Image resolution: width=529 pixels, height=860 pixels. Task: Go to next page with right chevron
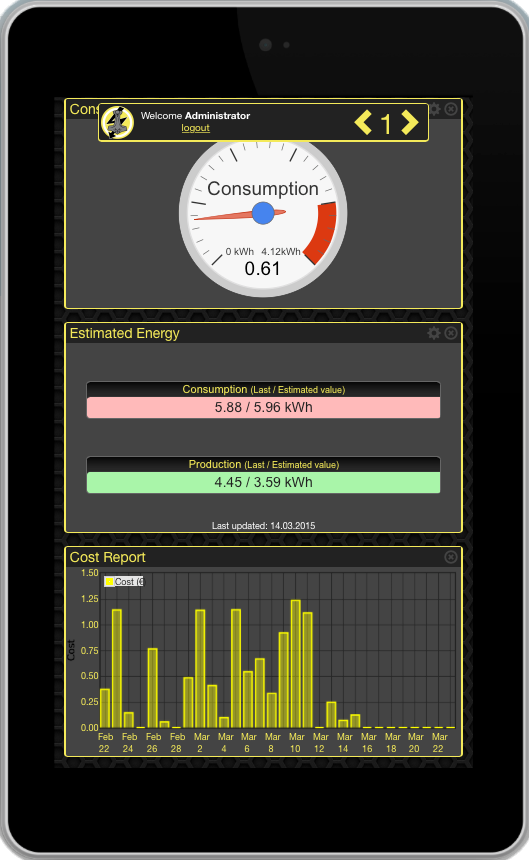point(409,122)
